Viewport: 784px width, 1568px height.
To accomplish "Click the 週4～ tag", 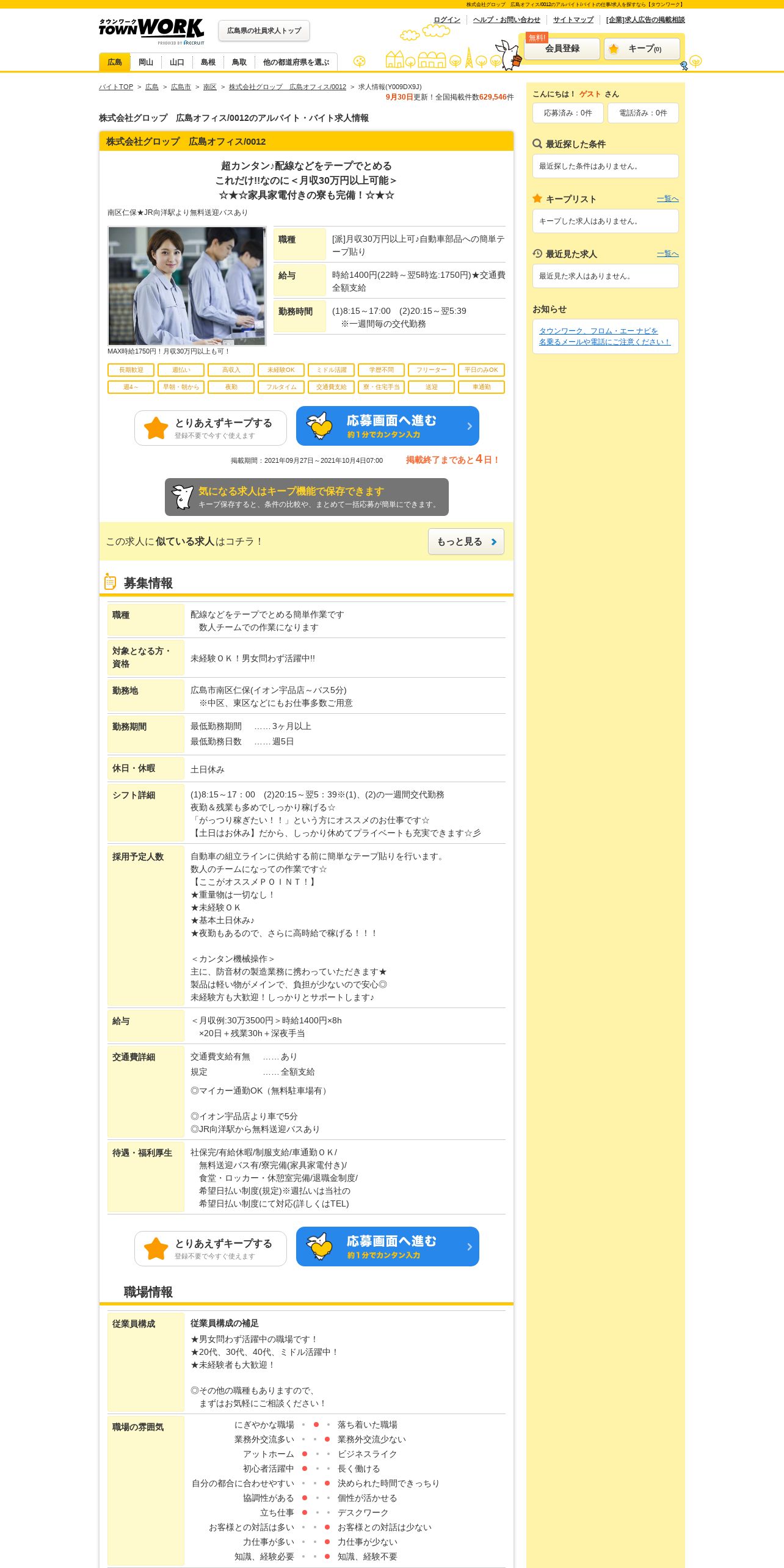I will [131, 387].
